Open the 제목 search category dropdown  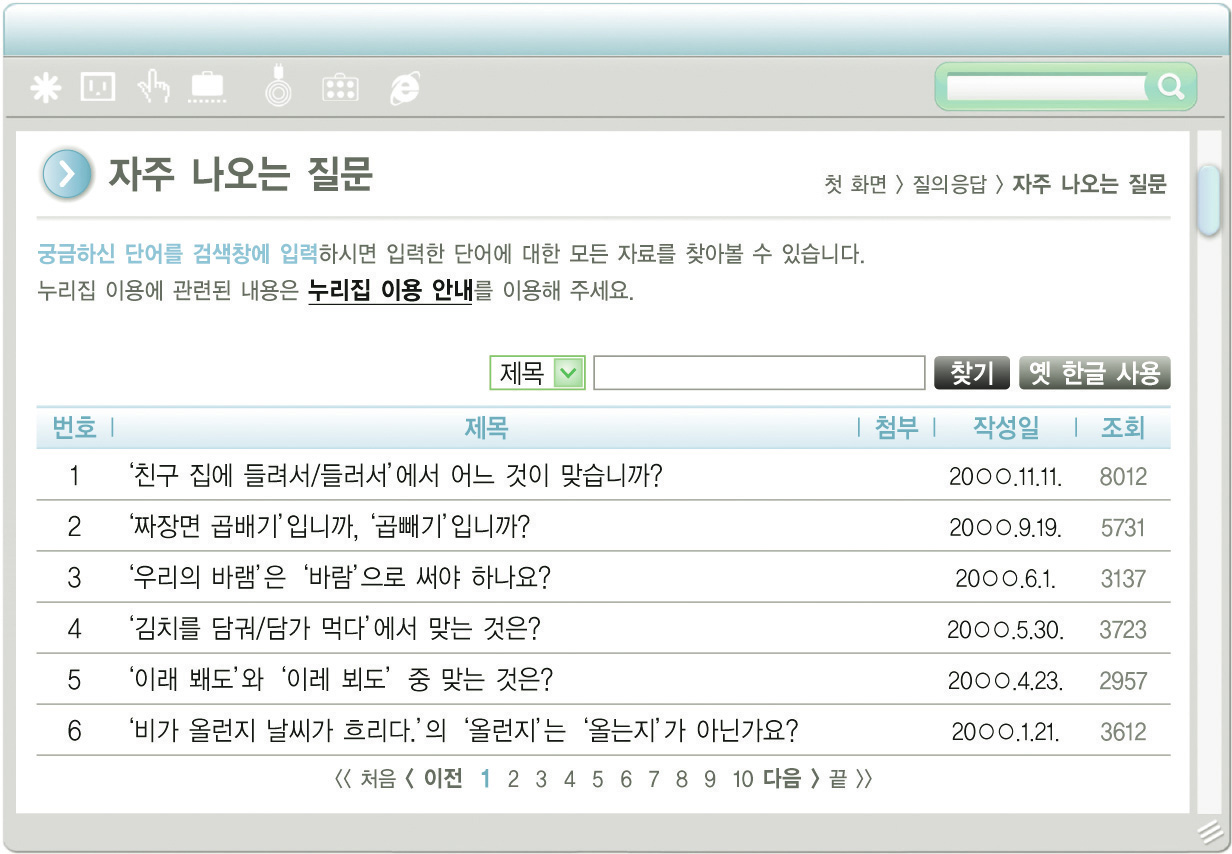[567, 374]
